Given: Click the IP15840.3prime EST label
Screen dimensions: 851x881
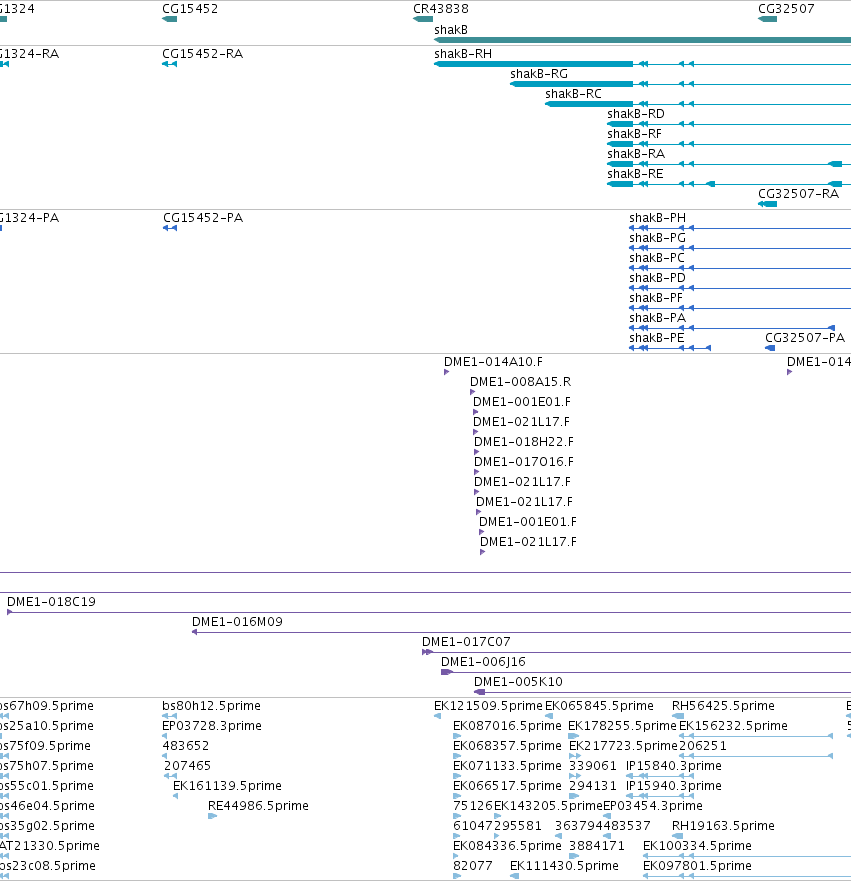Looking at the screenshot, I should 673,766.
